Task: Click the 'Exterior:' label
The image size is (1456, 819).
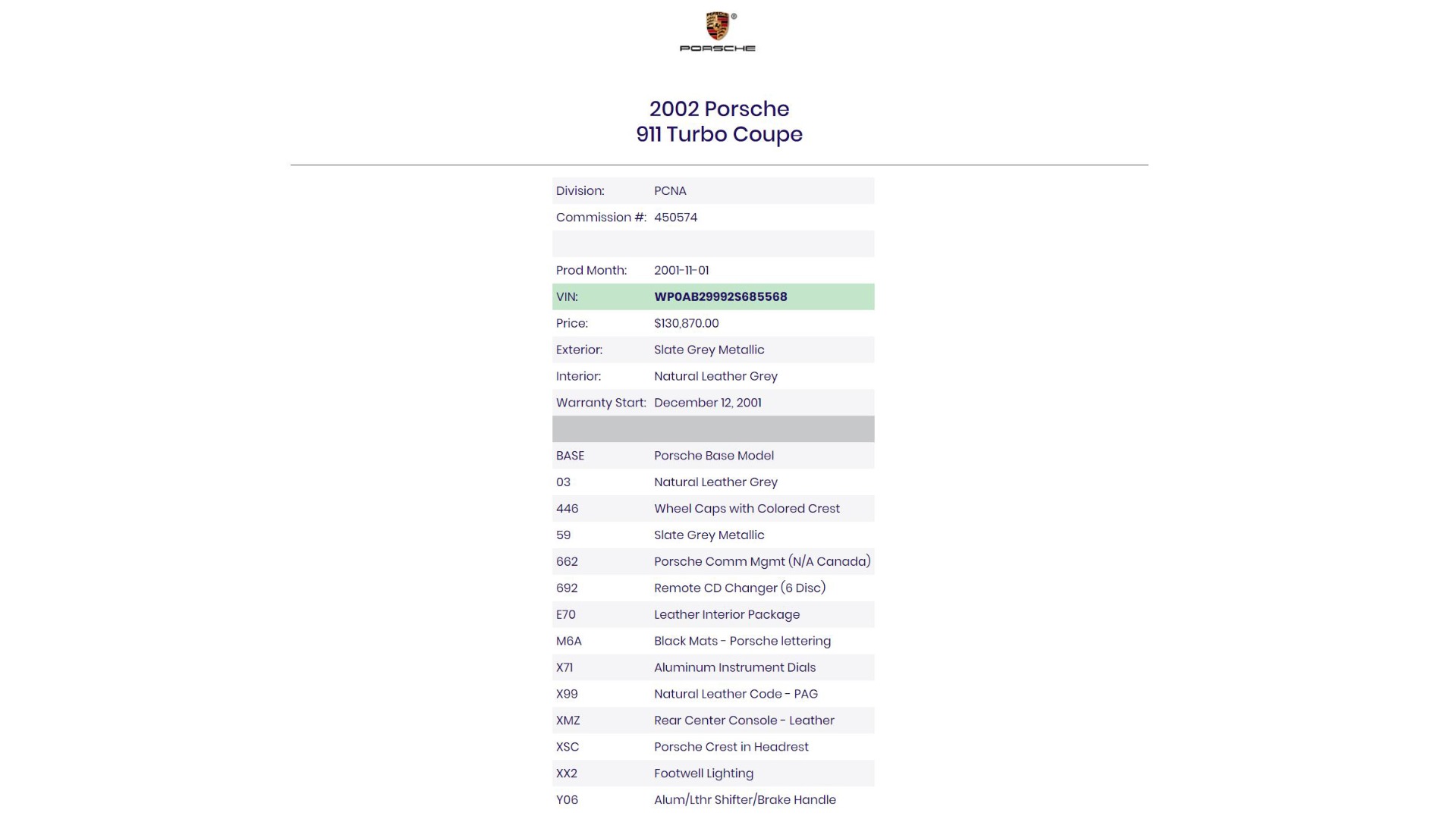Action: pyautogui.click(x=579, y=350)
